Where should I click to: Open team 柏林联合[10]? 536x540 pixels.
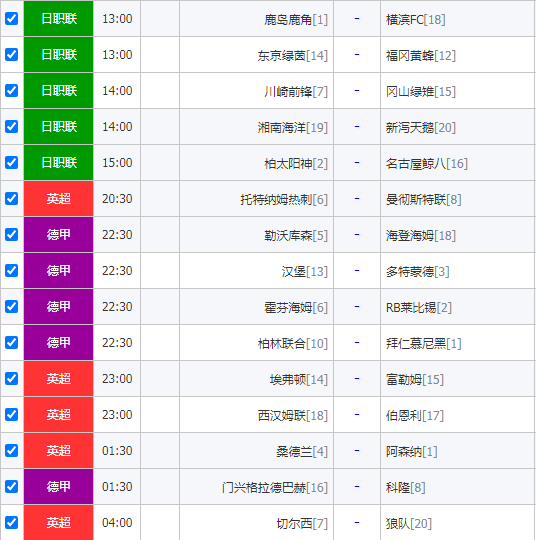(x=293, y=344)
